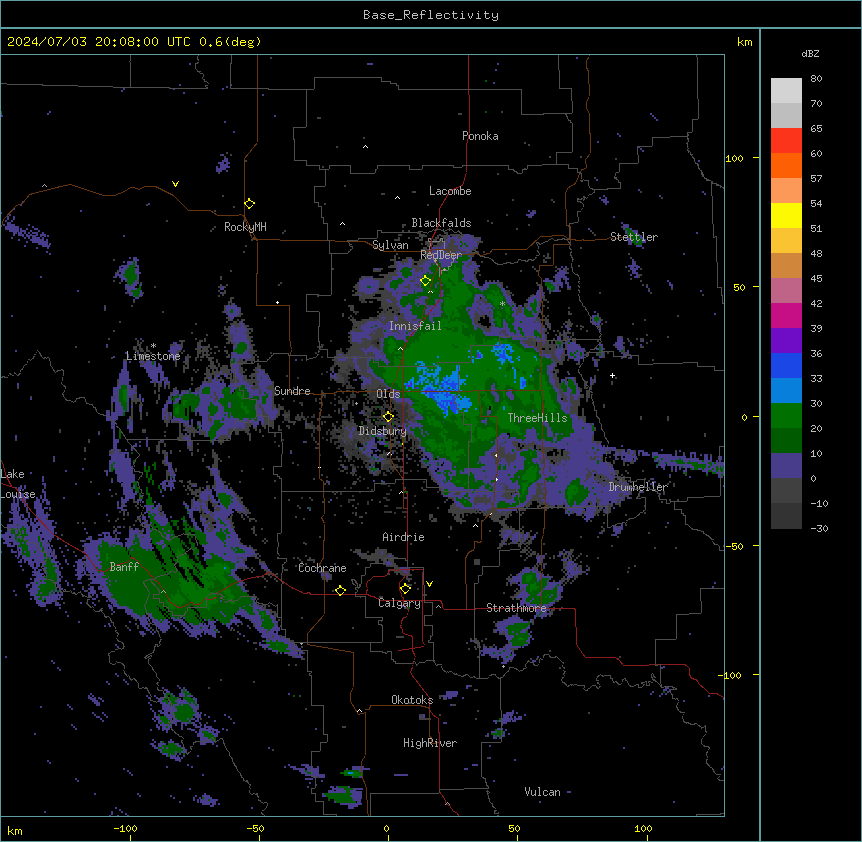Click the Sundre city label
This screenshot has width=862, height=842.
(292, 391)
